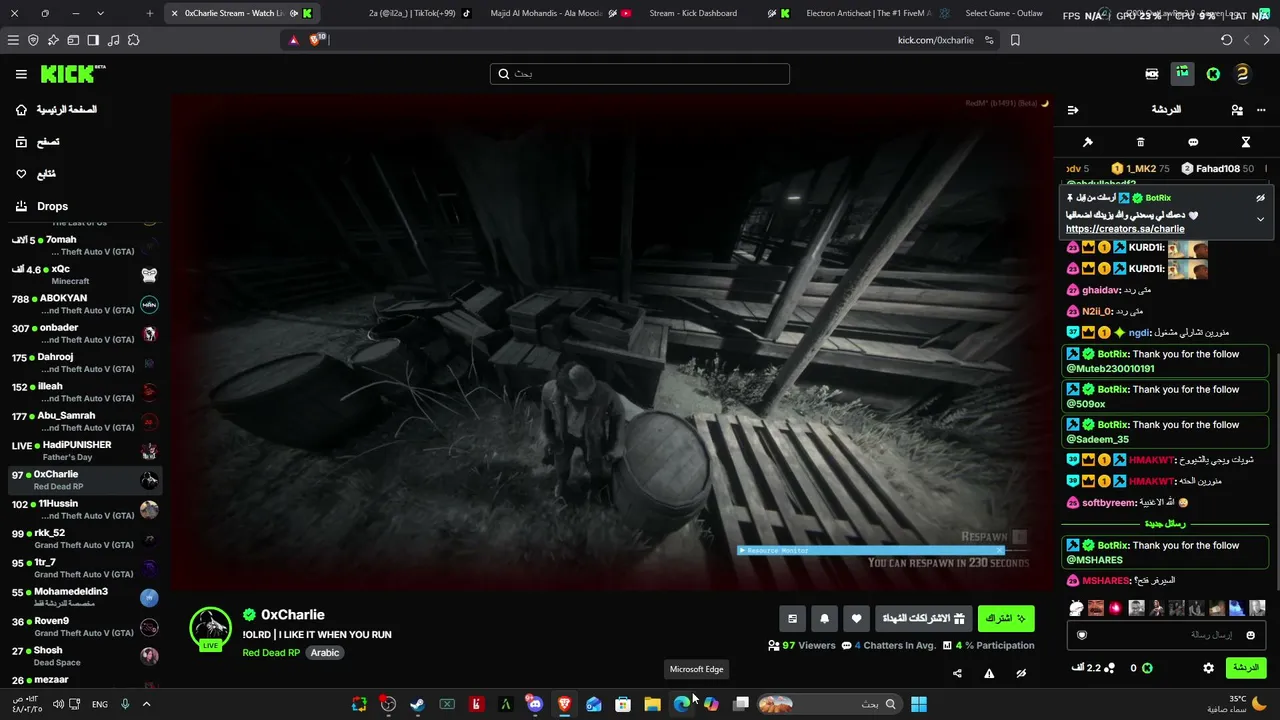This screenshot has height=720, width=1280.
Task: Open the chat users list icon
Action: click(1237, 110)
